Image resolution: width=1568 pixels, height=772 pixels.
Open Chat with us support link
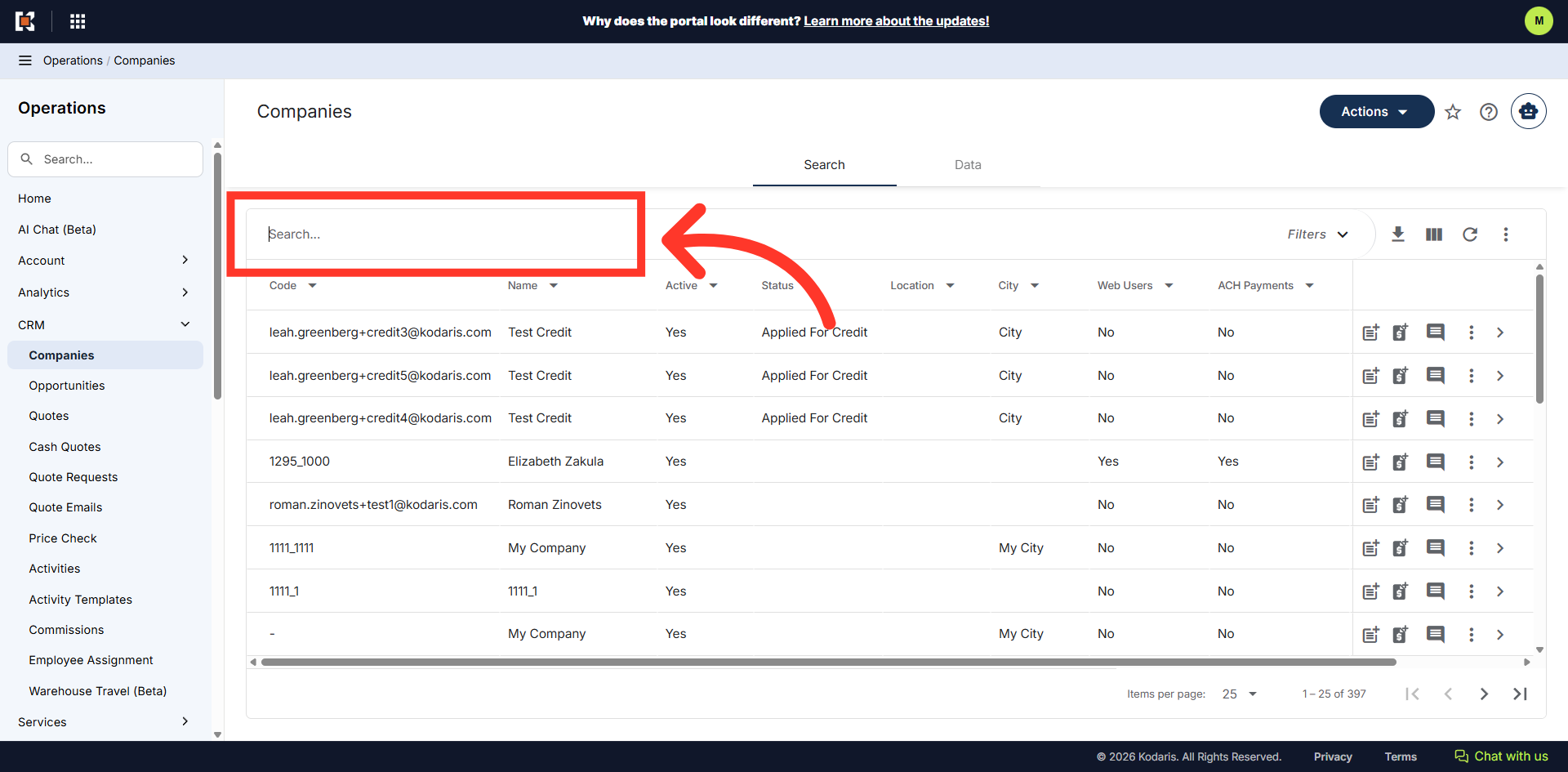click(x=1501, y=756)
